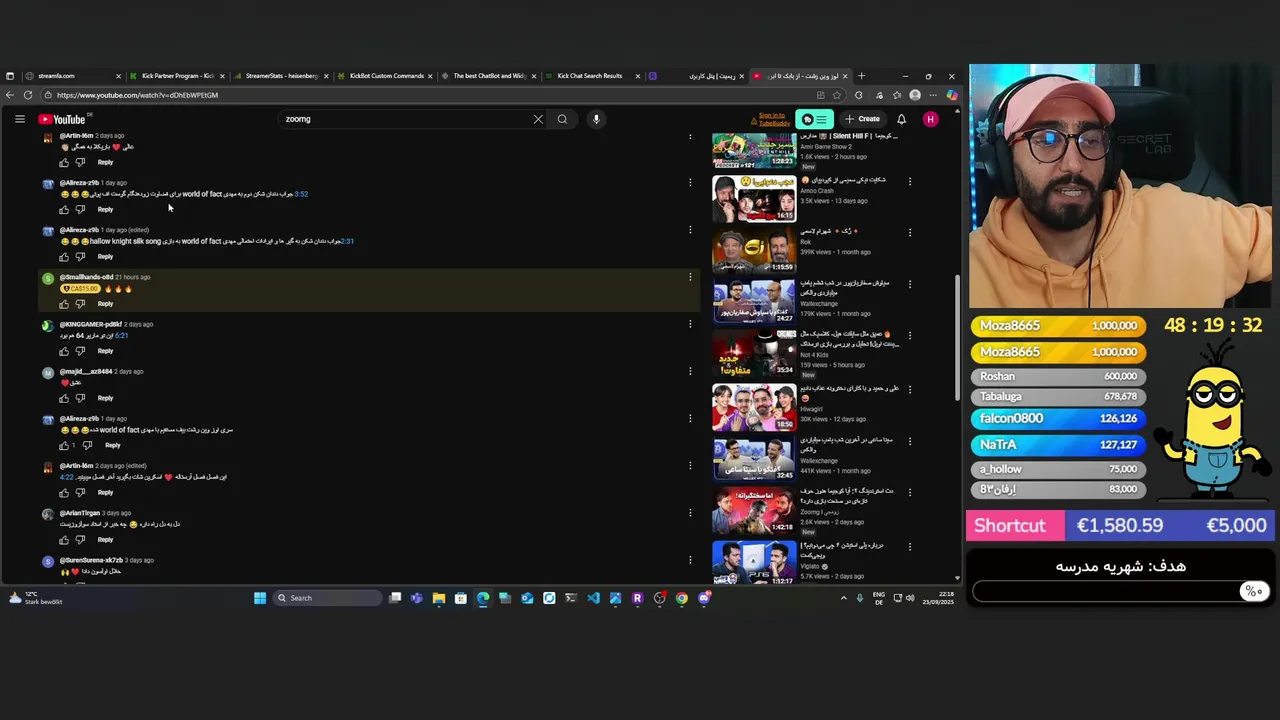
Task: Open options menu for @Smallhands-o8d comment
Action: click(690, 276)
